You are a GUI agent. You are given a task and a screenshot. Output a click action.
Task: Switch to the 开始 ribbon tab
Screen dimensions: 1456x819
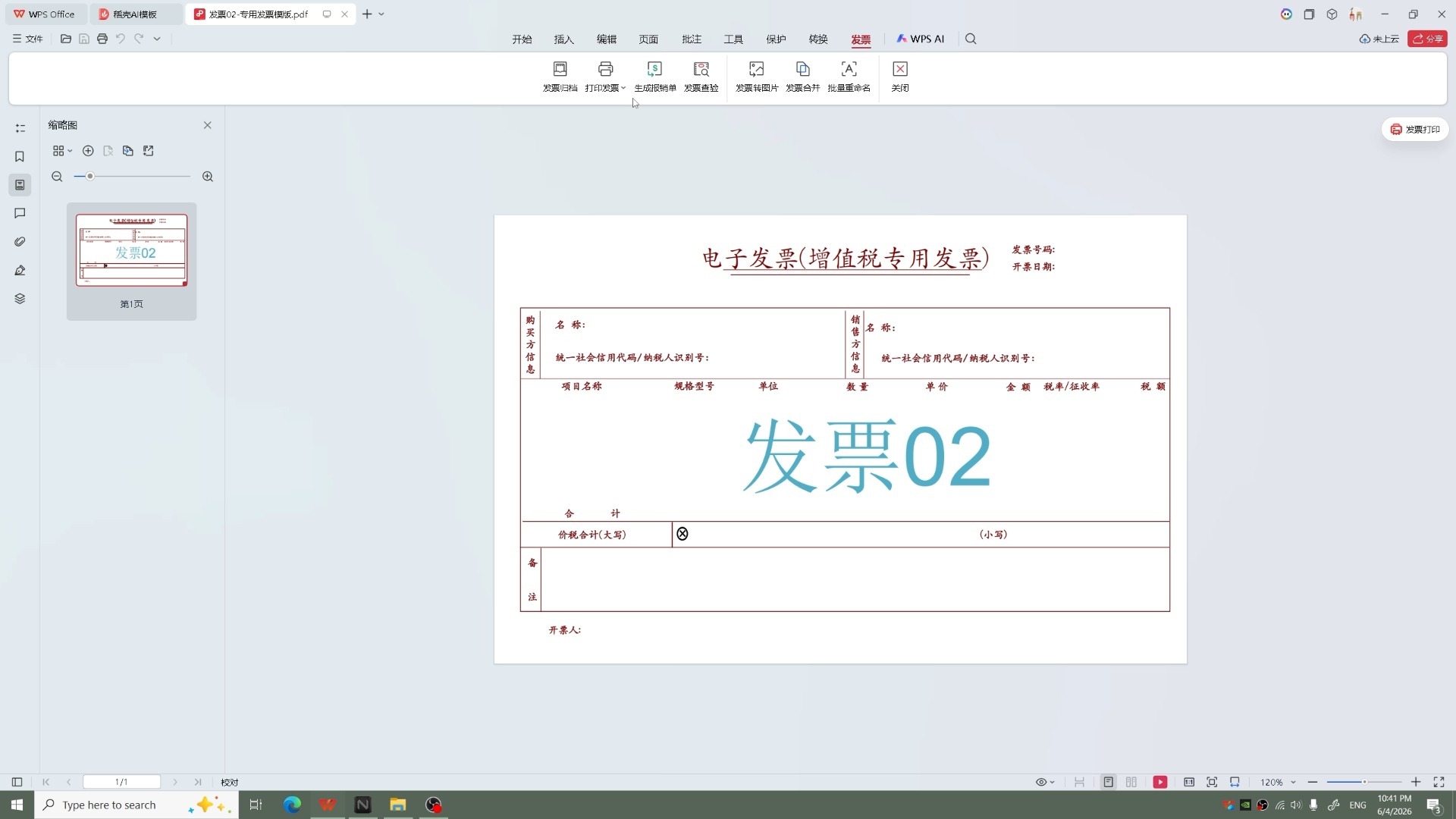[x=522, y=39]
